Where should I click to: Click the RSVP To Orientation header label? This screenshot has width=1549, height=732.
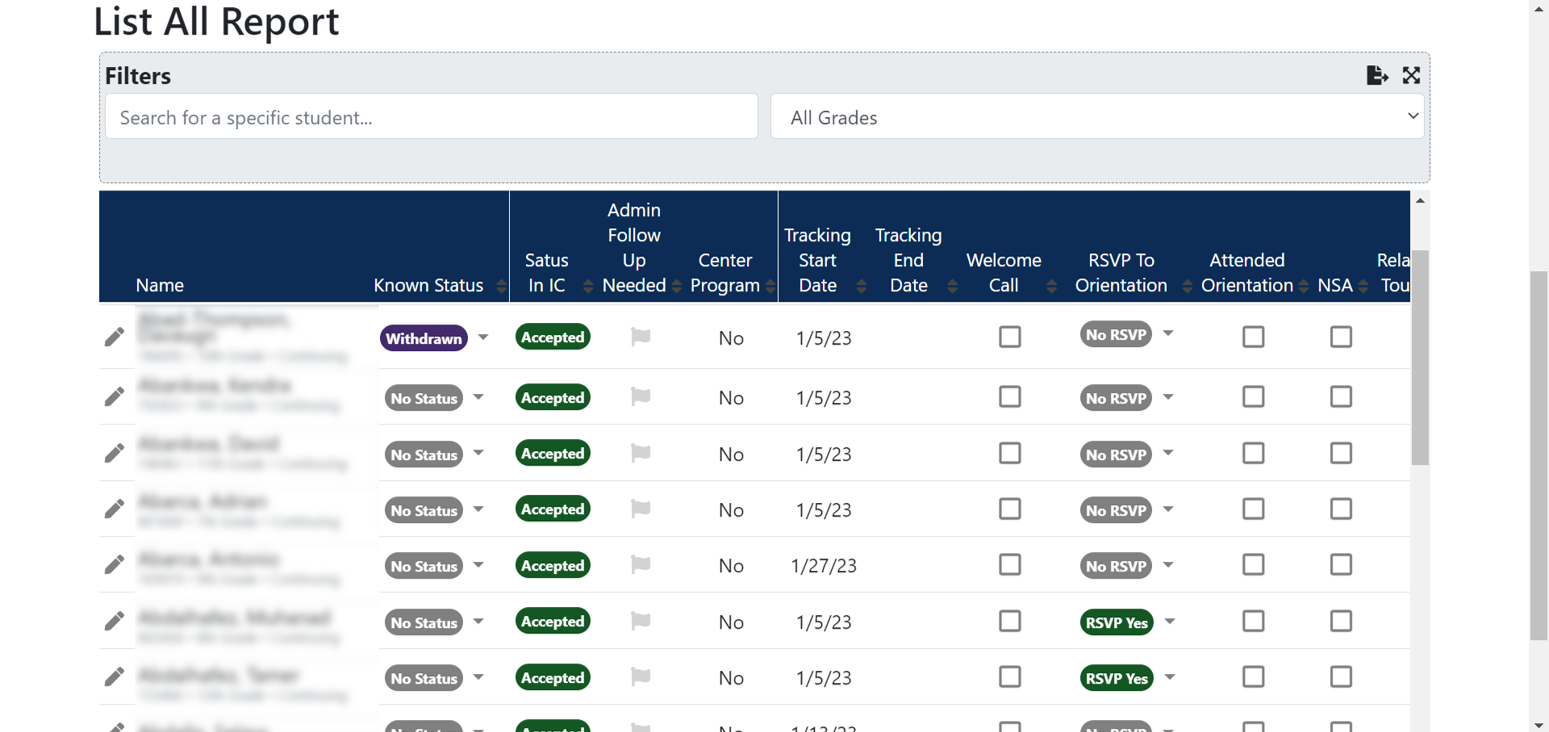1121,272
